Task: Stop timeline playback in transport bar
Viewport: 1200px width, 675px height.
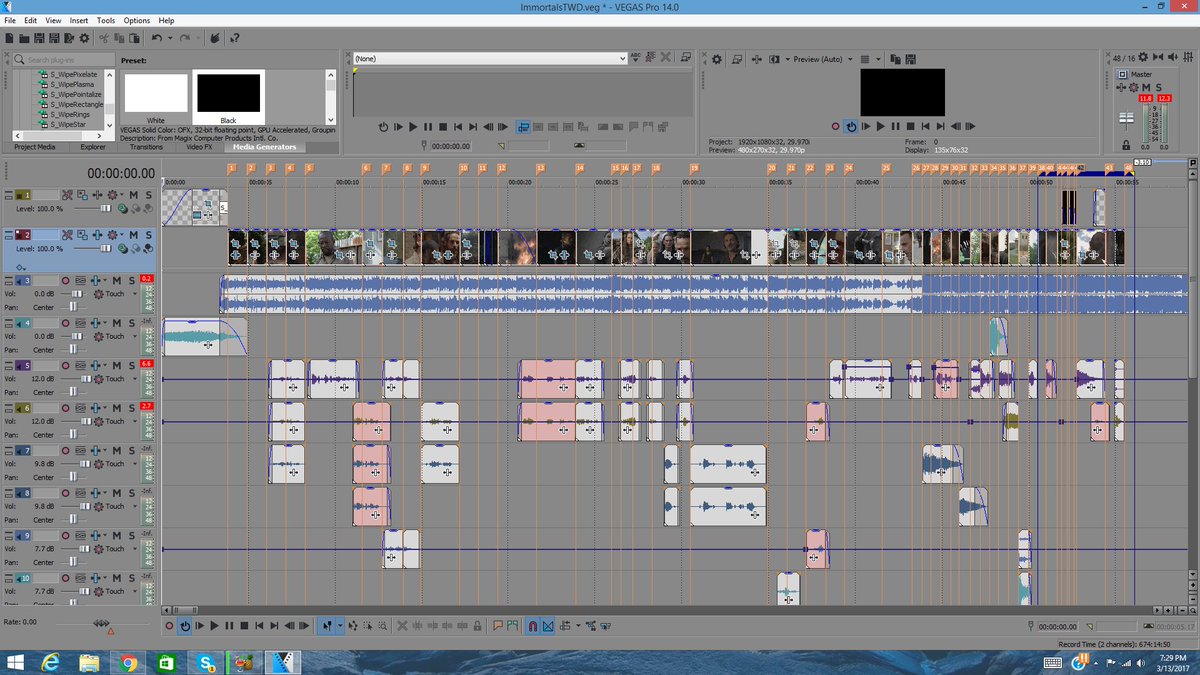Action: [244, 626]
